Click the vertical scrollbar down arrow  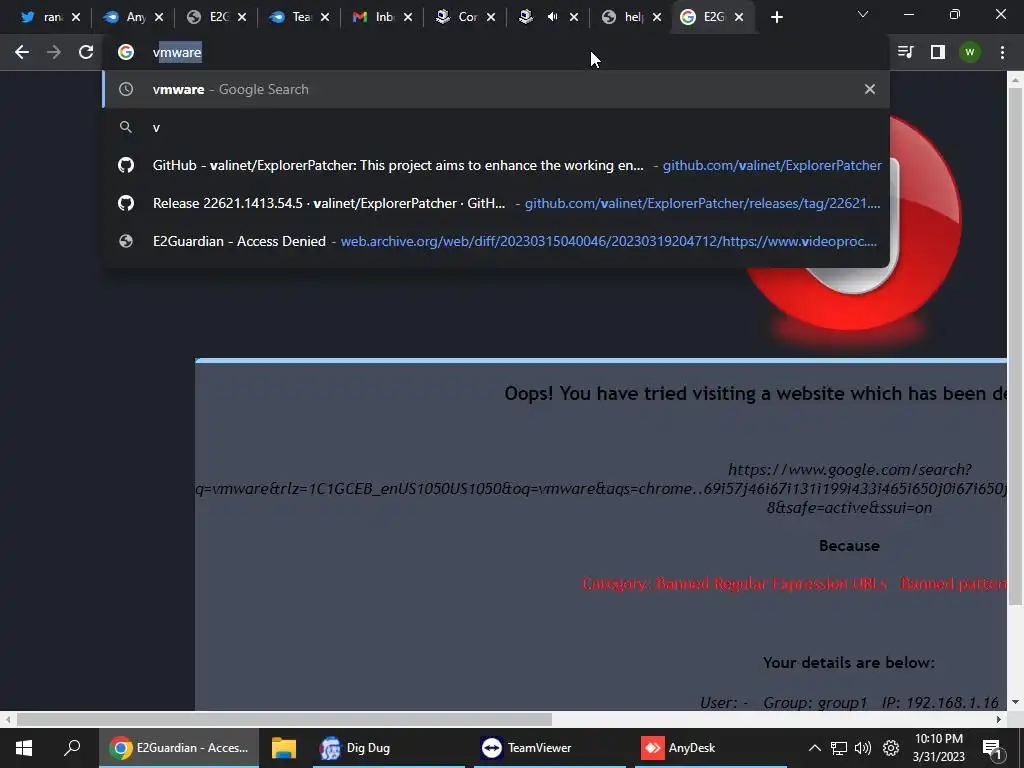1015,702
